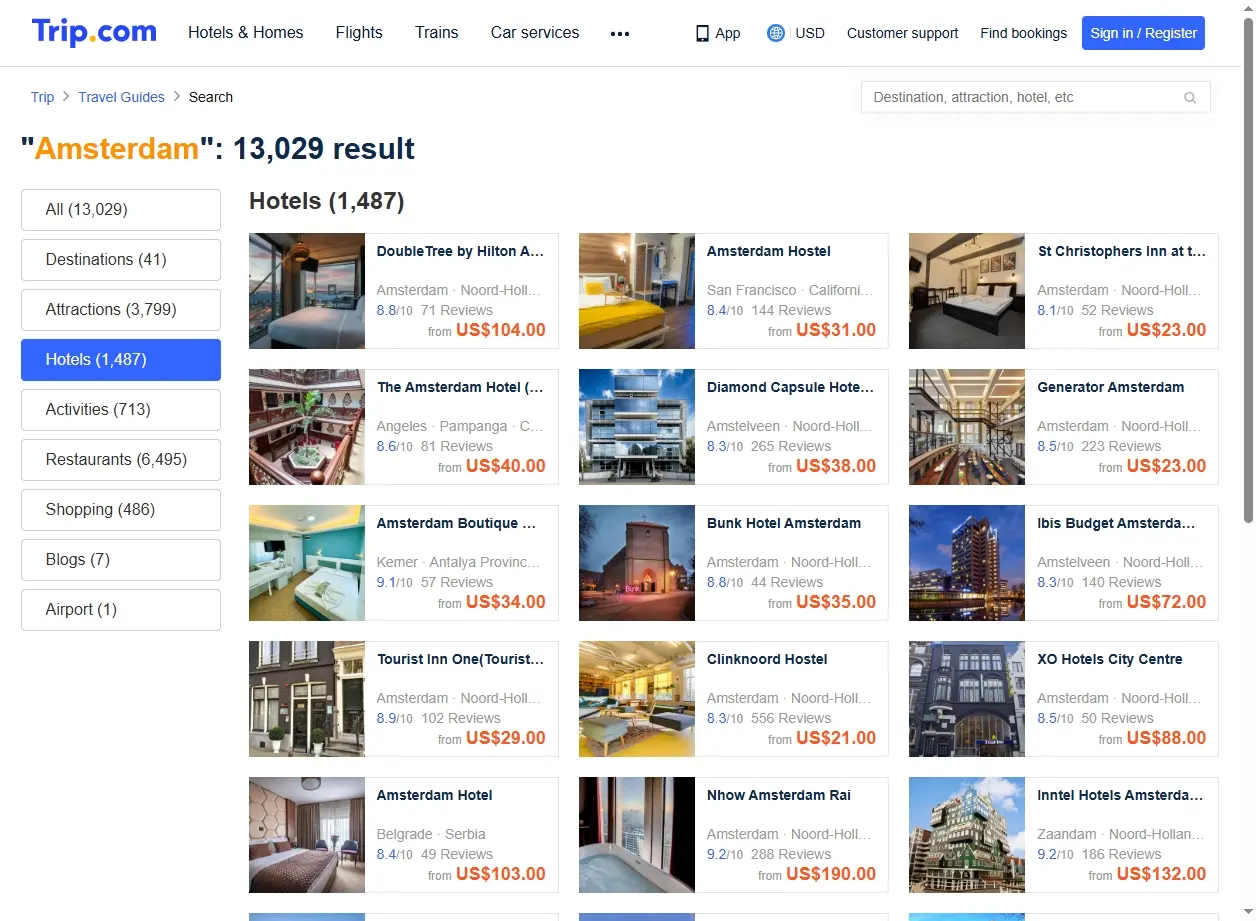Select Airport (1) filter
This screenshot has width=1256, height=921.
tap(121, 610)
